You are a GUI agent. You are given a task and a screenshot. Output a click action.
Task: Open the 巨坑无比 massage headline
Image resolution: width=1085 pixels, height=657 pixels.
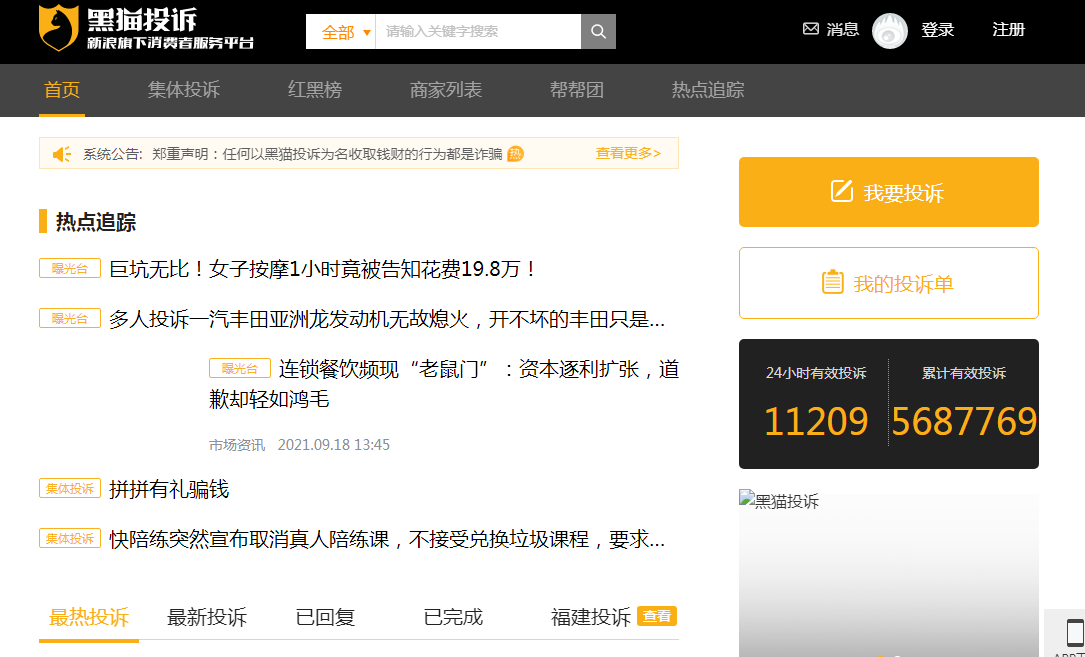point(324,269)
